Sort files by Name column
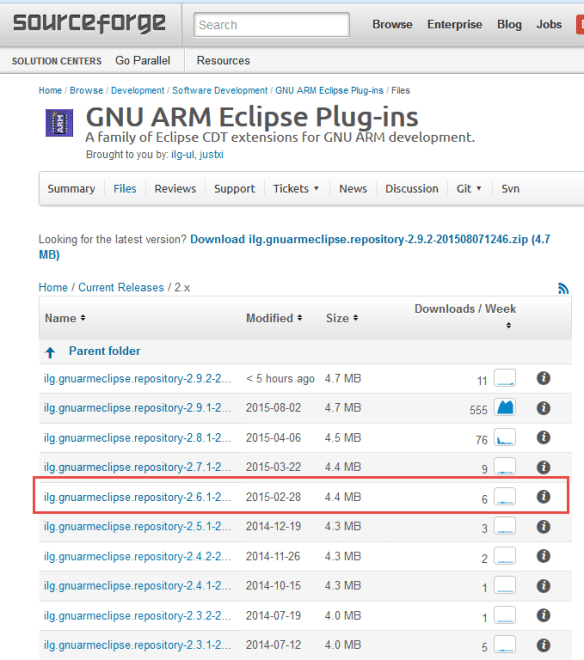584x660 pixels. click(x=65, y=318)
